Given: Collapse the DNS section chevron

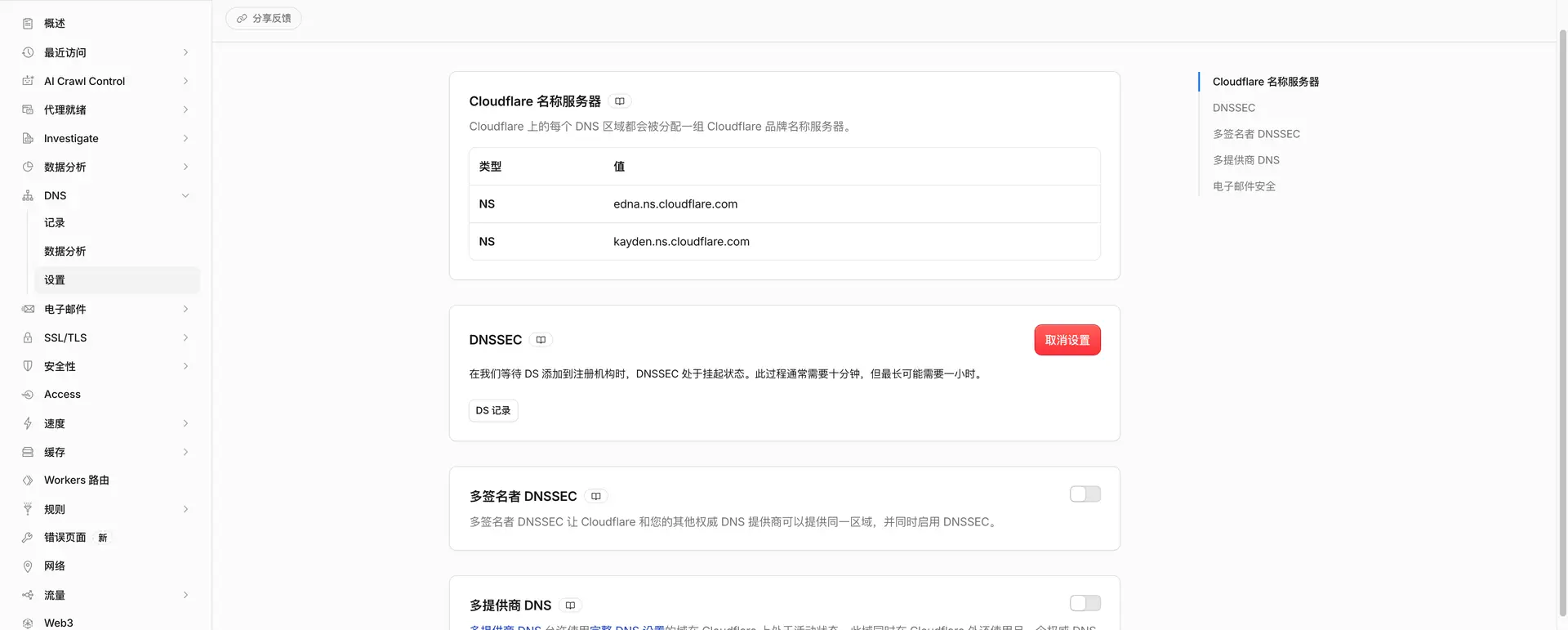Looking at the screenshot, I should point(185,195).
